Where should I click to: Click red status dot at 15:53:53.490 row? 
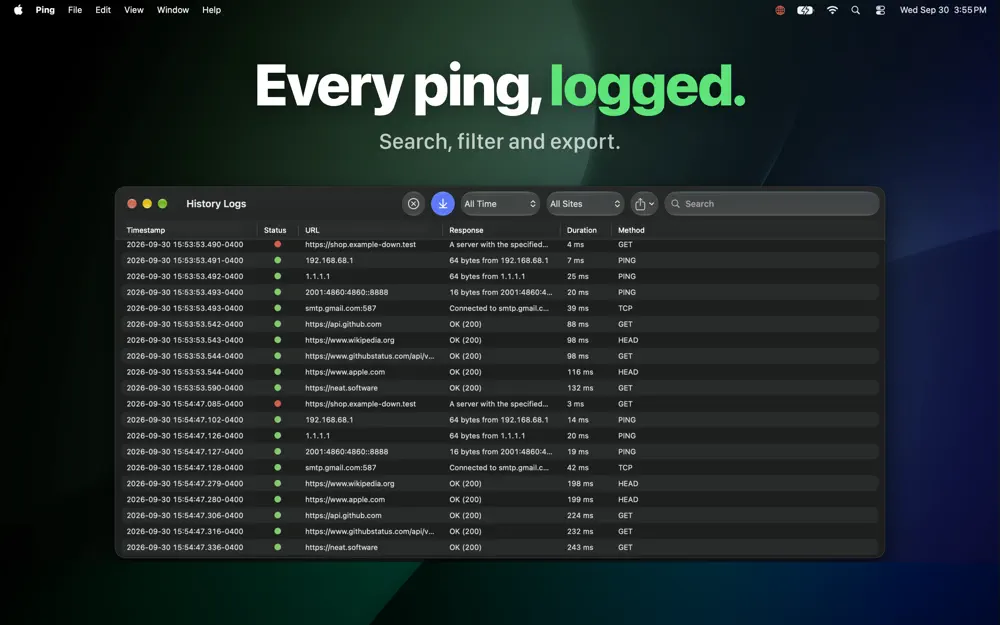pyautogui.click(x=277, y=244)
